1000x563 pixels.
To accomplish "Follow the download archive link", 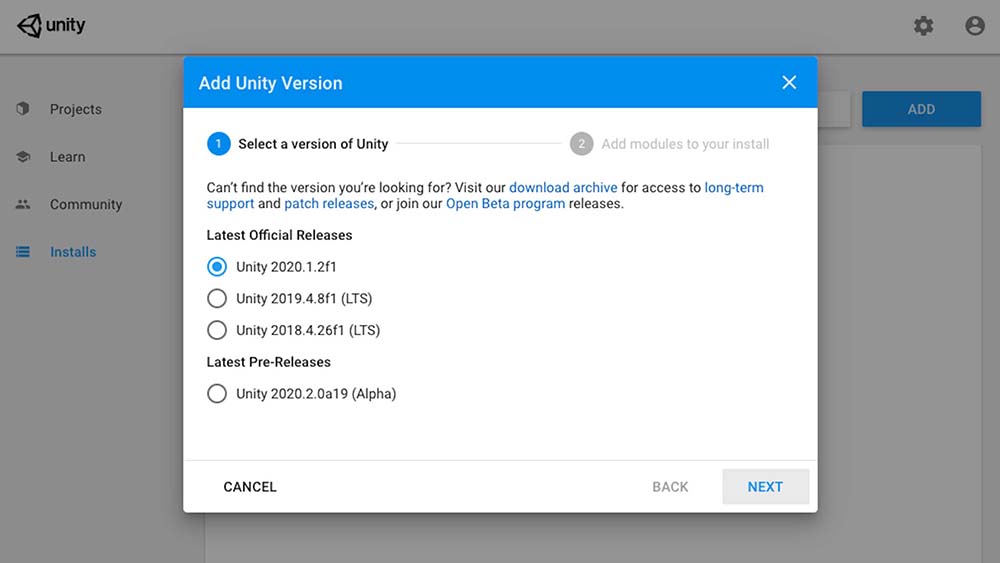I will [563, 188].
